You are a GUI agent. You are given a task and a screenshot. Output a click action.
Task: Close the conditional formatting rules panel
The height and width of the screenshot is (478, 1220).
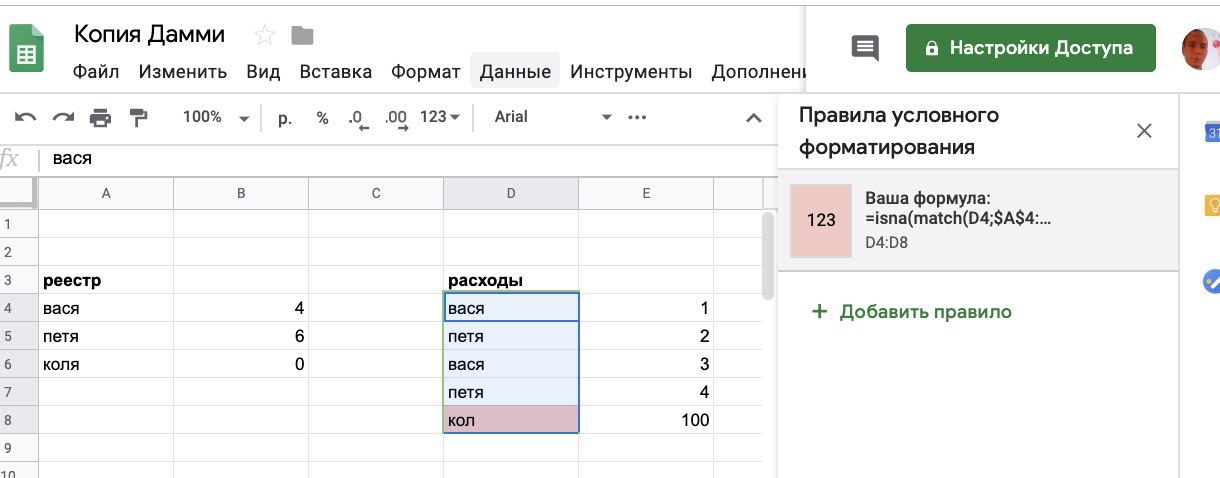tap(1145, 131)
